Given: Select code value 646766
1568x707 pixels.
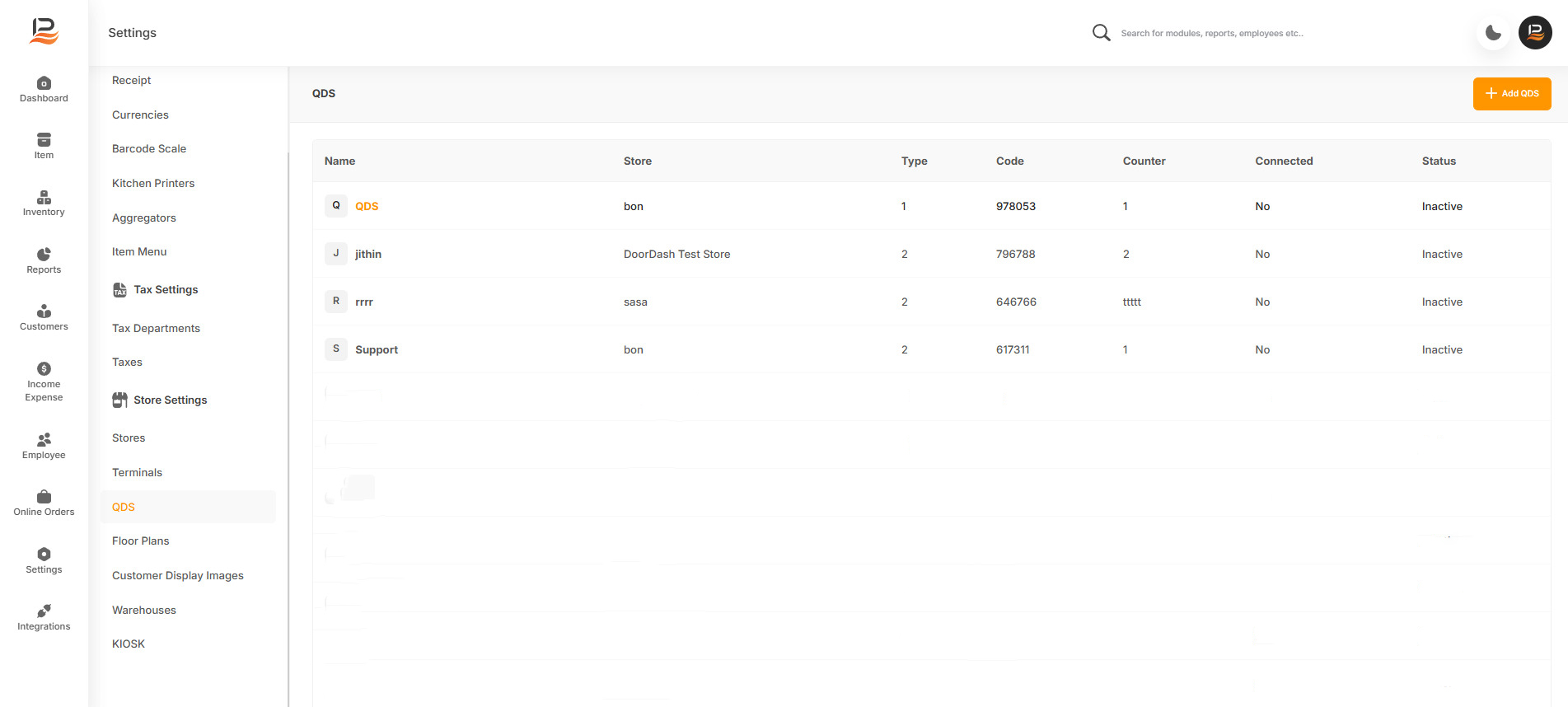Looking at the screenshot, I should (1016, 302).
